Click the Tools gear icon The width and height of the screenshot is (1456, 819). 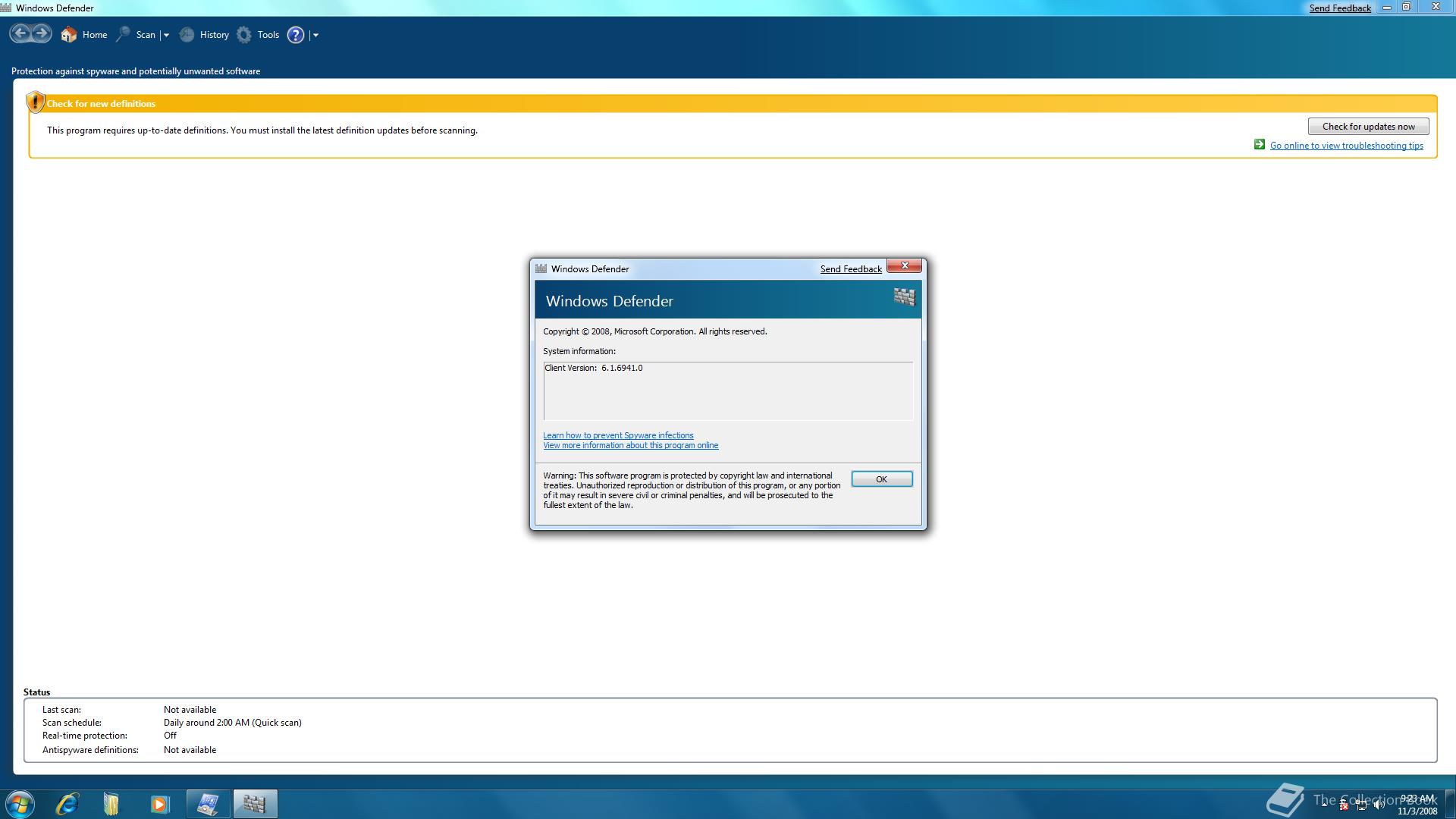tap(244, 34)
